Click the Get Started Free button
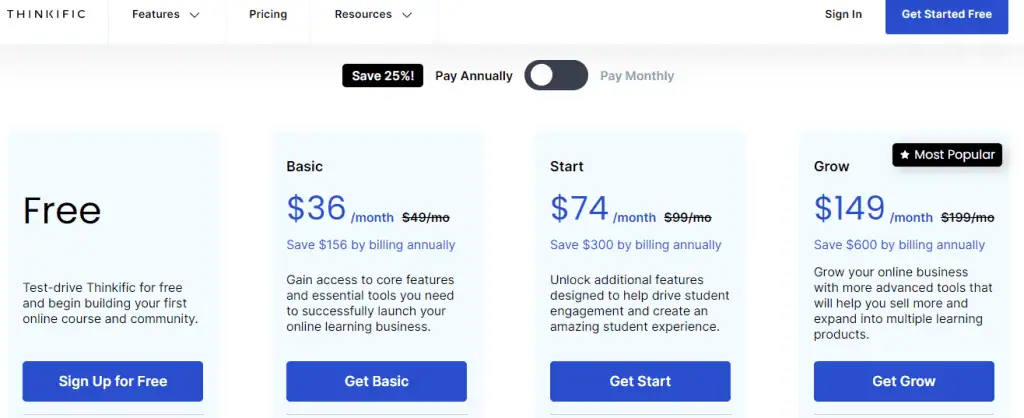The width and height of the screenshot is (1024, 418). point(946,15)
